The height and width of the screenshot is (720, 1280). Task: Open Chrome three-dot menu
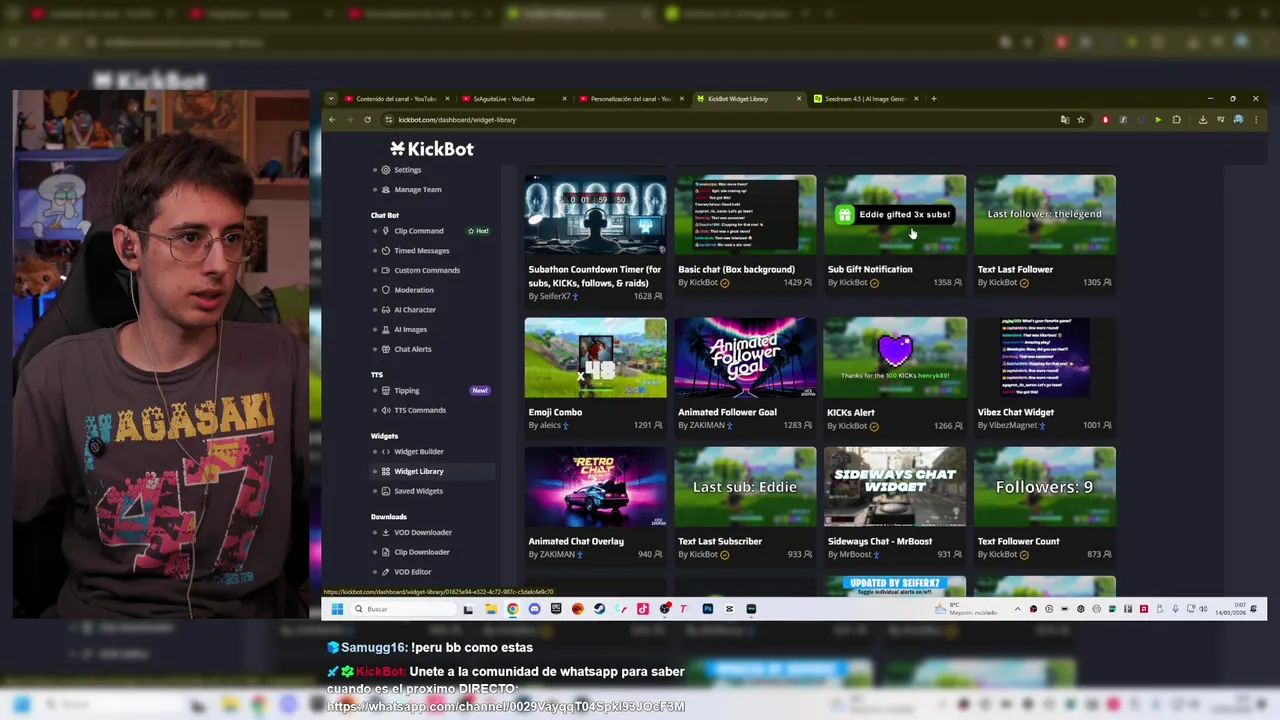[x=1256, y=120]
